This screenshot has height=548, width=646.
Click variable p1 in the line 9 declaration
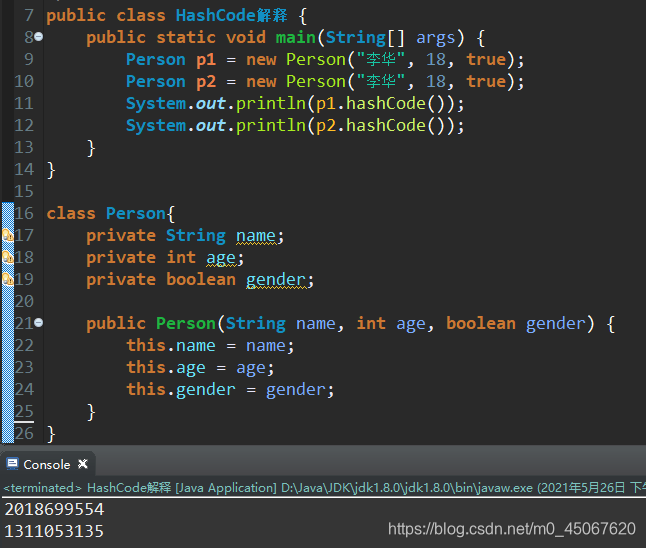pos(206,60)
